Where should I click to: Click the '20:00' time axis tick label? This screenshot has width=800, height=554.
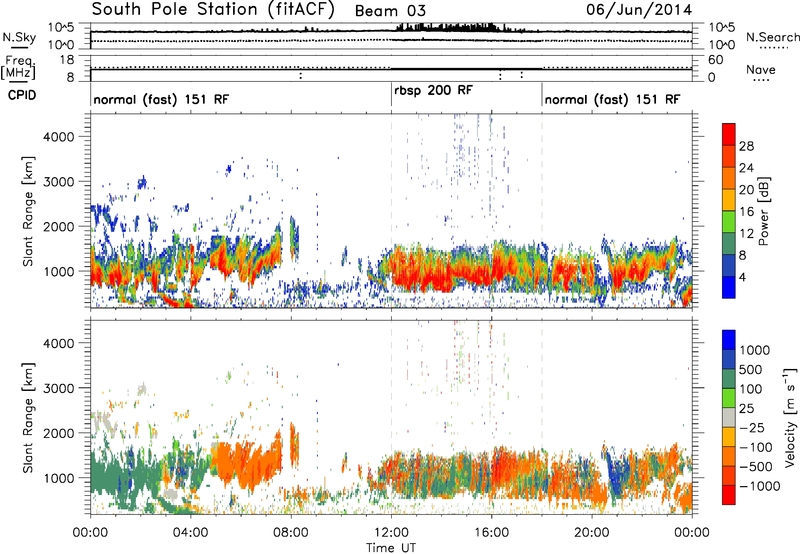pos(592,533)
